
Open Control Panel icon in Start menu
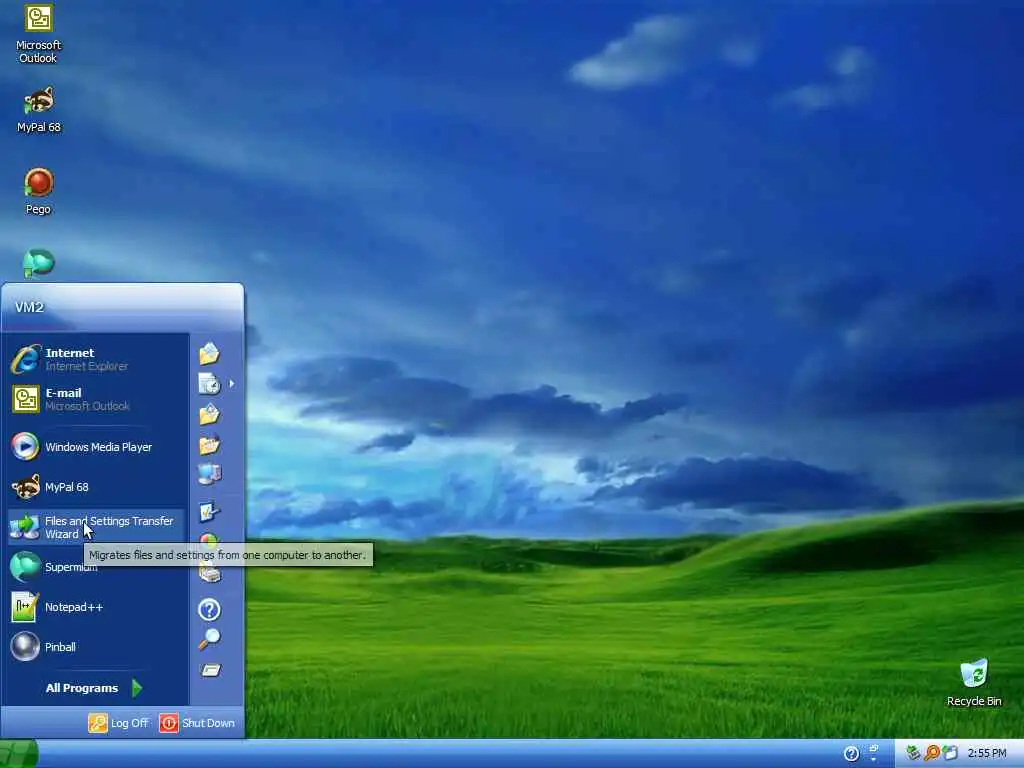click(209, 512)
